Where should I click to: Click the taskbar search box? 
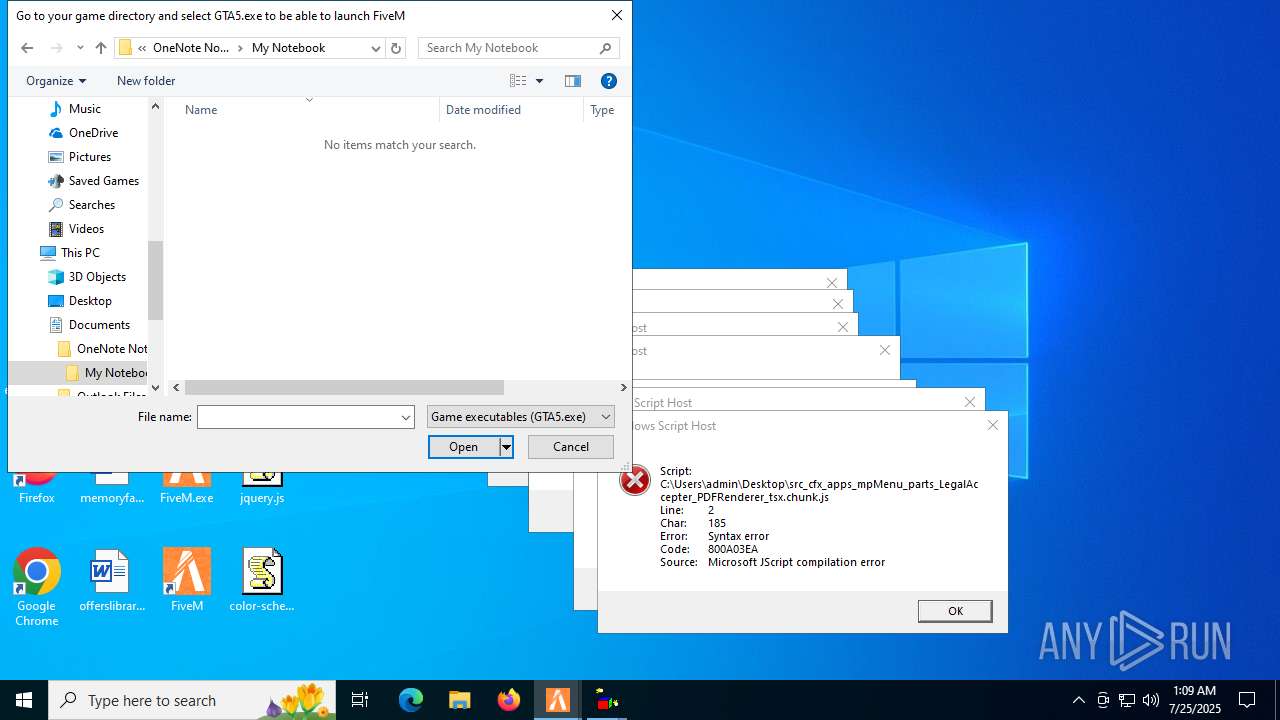(x=193, y=700)
